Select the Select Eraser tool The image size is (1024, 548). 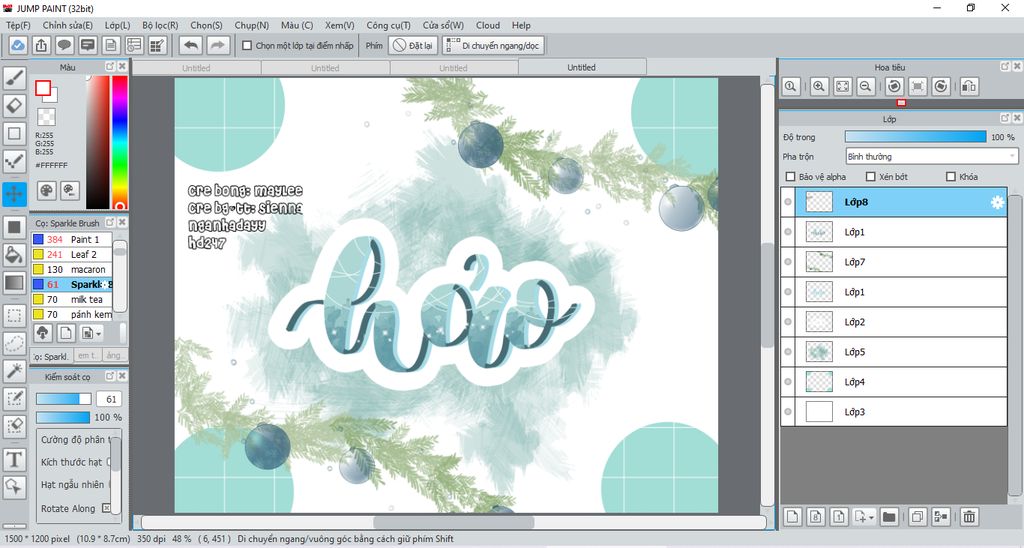14,426
